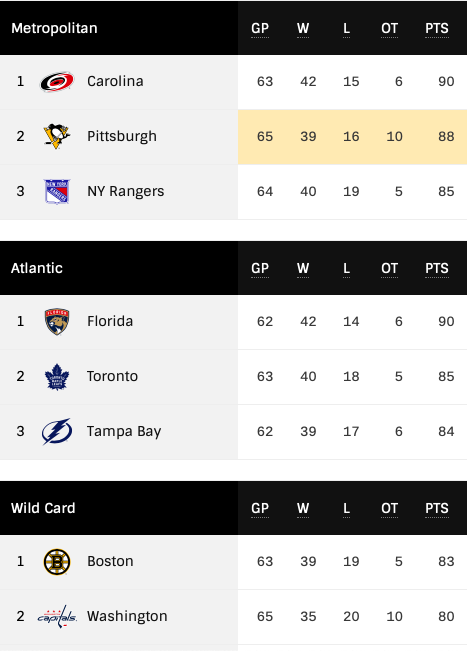This screenshot has width=467, height=651.
Task: Click the W header in Atlantic table
Action: [303, 269]
